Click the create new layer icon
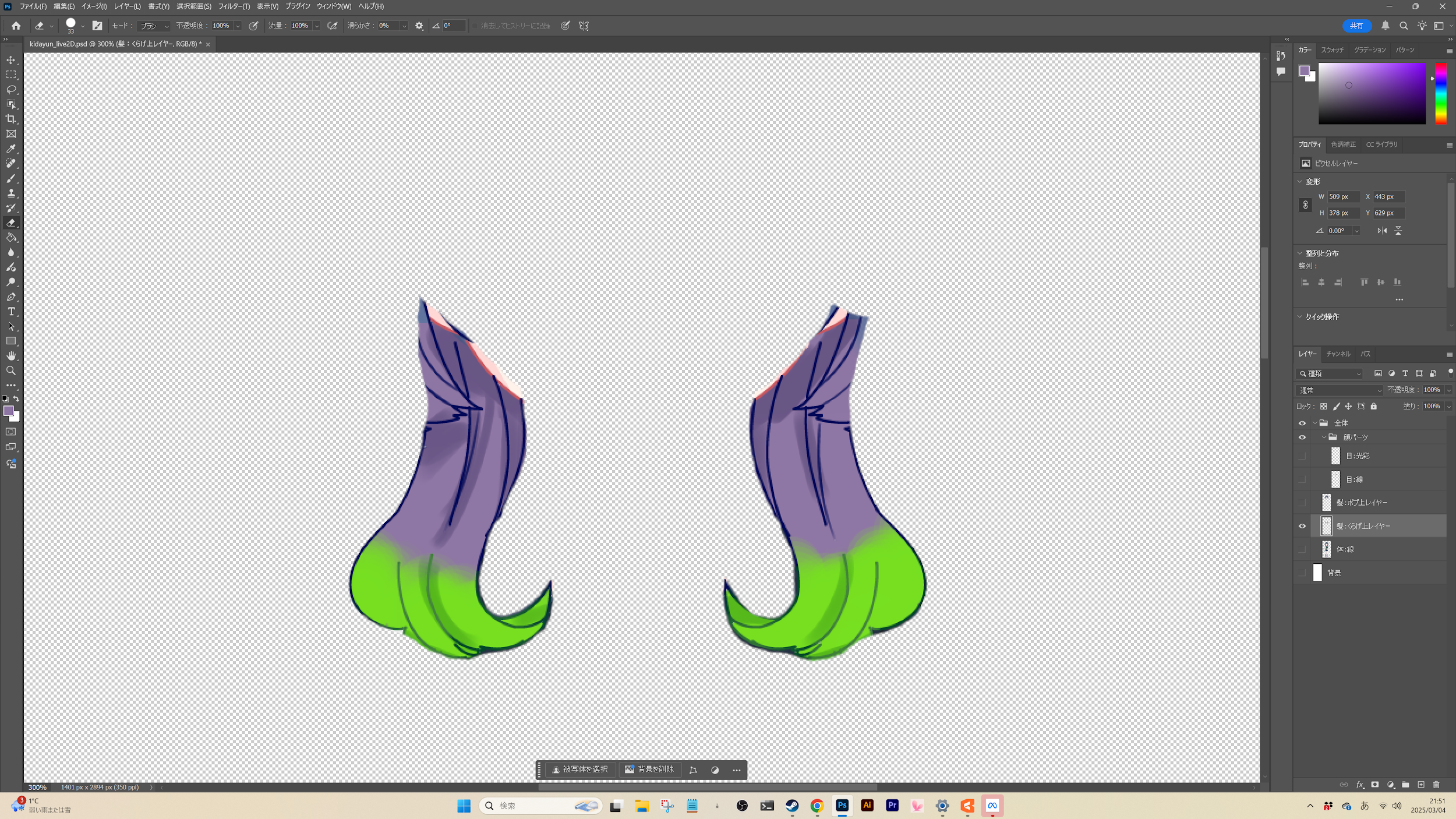 pos(1420,785)
